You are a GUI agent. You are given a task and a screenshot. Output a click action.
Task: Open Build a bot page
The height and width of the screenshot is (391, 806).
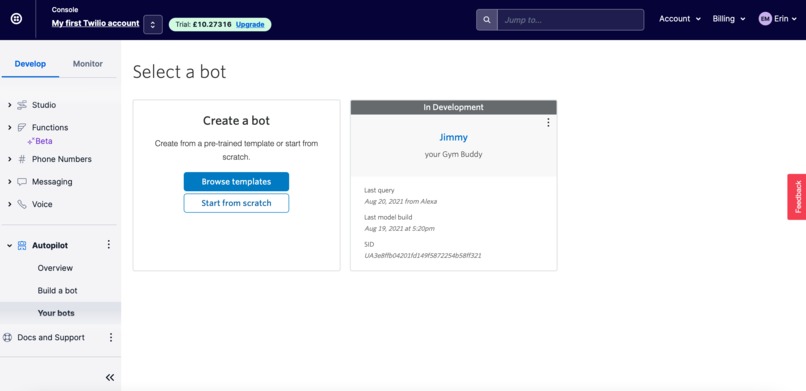click(x=58, y=291)
